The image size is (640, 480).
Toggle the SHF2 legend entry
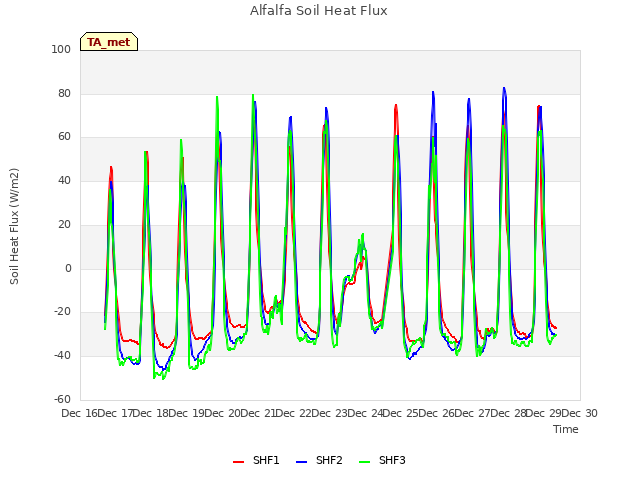coord(319,461)
